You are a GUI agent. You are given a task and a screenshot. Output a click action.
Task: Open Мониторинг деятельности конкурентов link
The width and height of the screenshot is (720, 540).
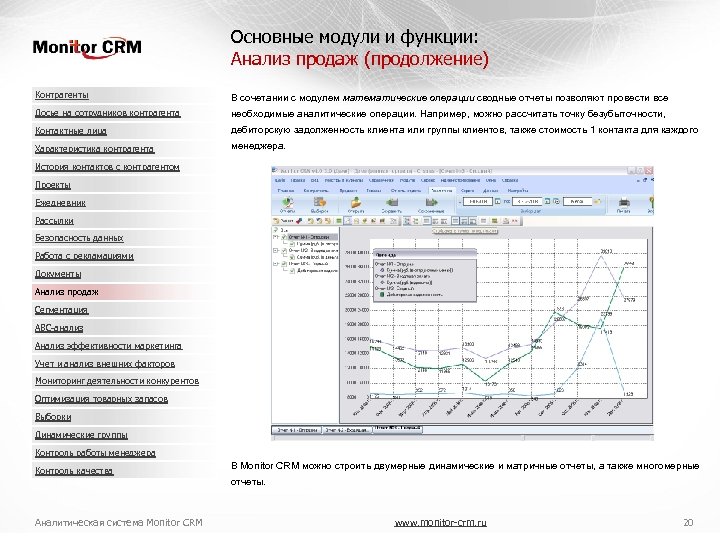pos(117,381)
